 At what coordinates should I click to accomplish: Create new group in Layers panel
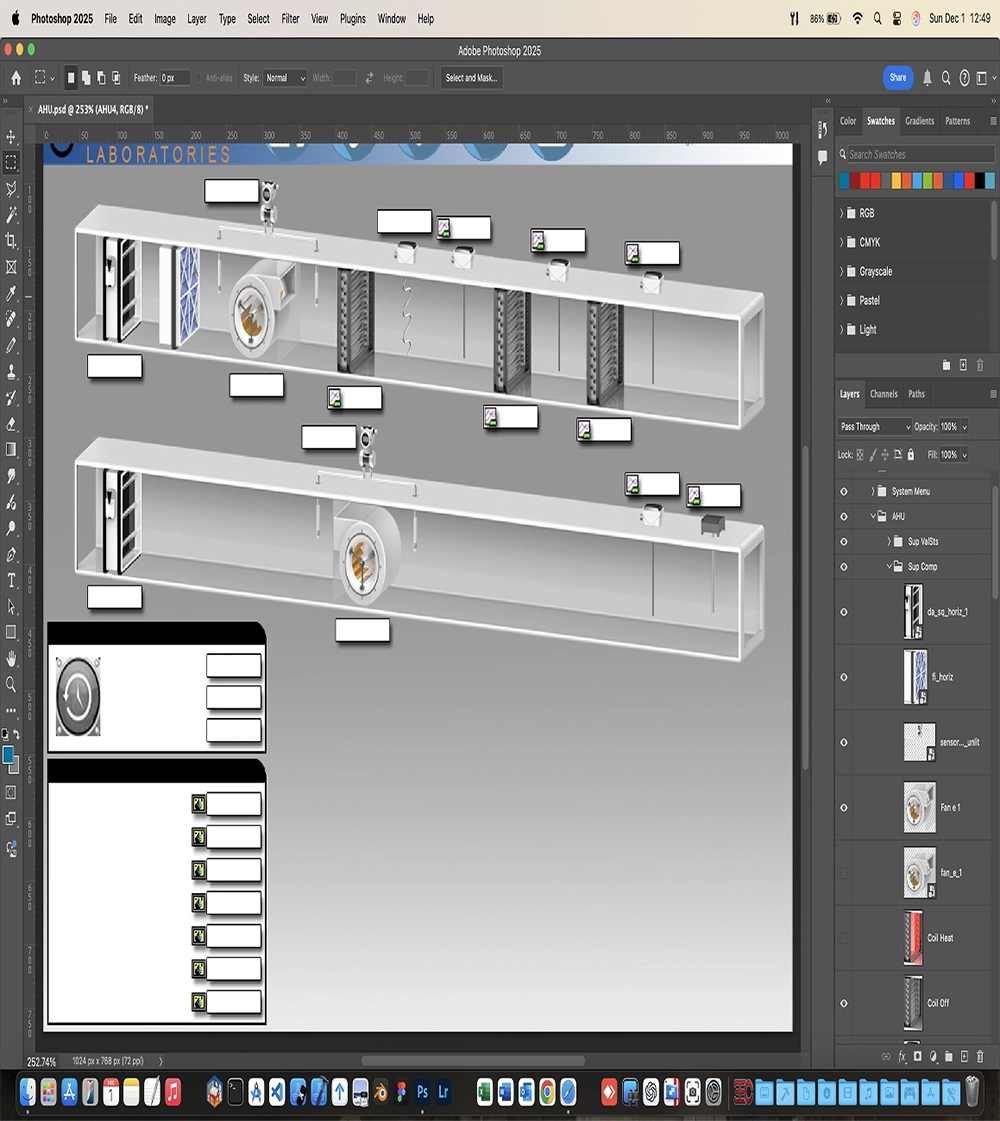click(949, 1057)
